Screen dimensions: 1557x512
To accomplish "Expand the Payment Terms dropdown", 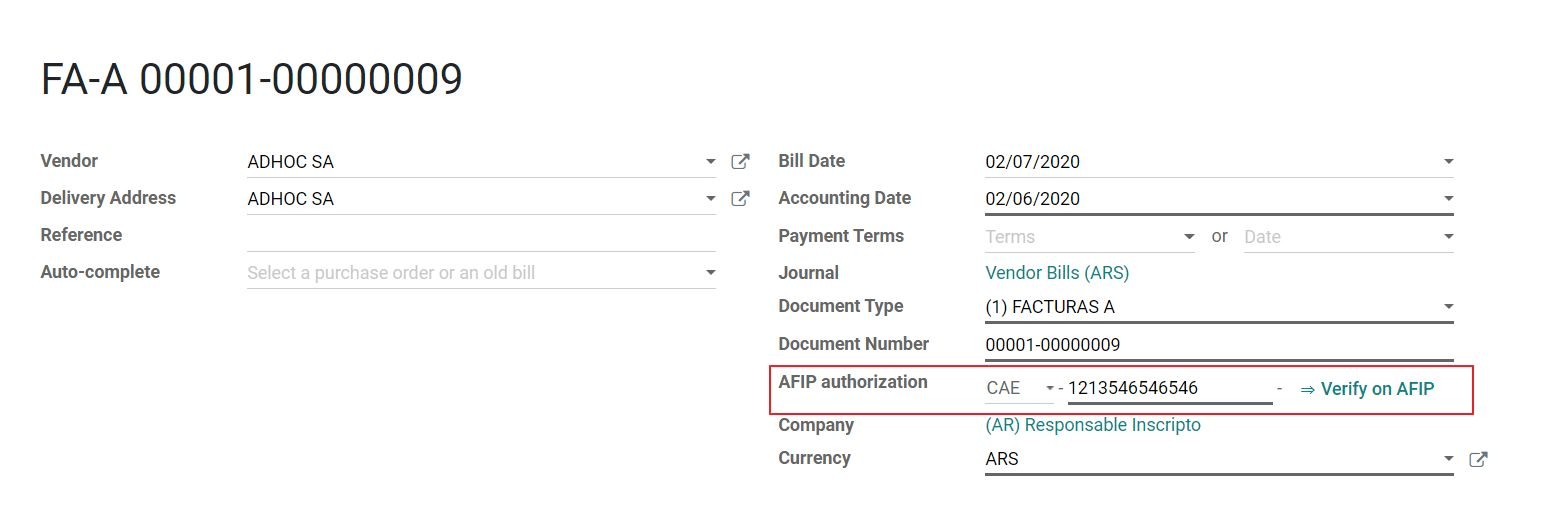I will [x=1189, y=237].
